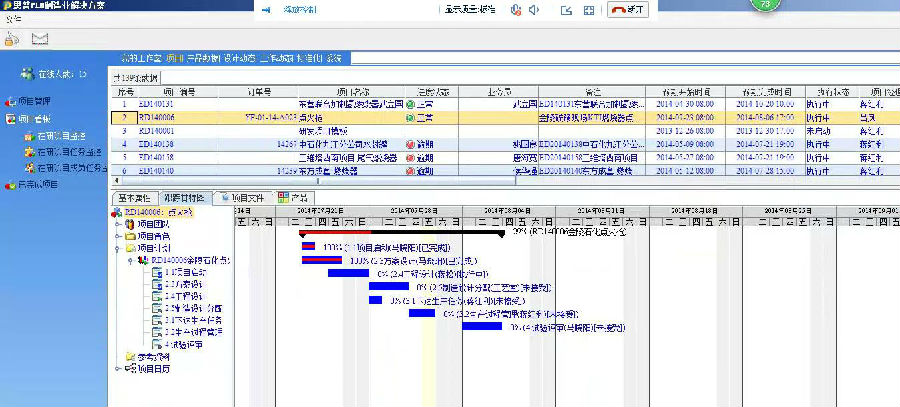Open 系统 in the blue menu bar

point(333,58)
